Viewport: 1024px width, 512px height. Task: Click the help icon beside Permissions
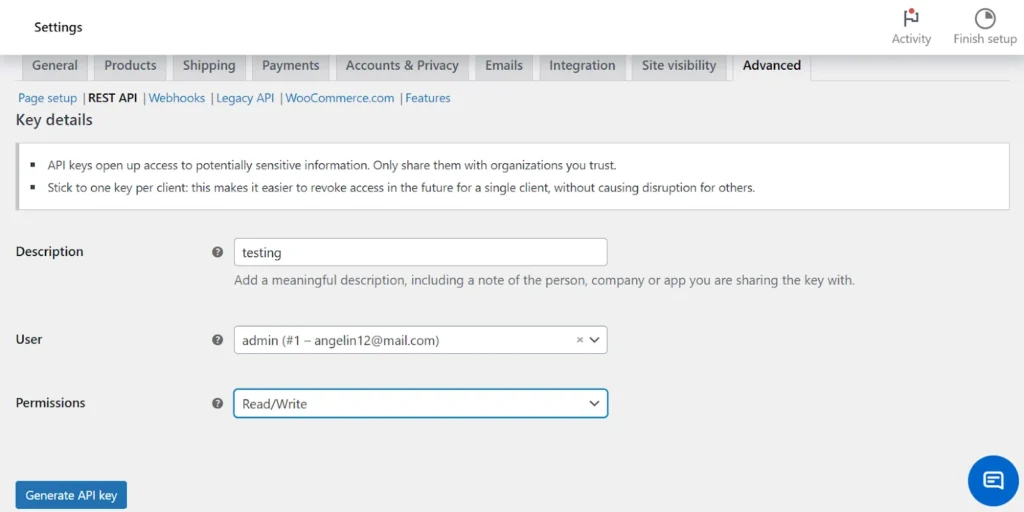(218, 404)
